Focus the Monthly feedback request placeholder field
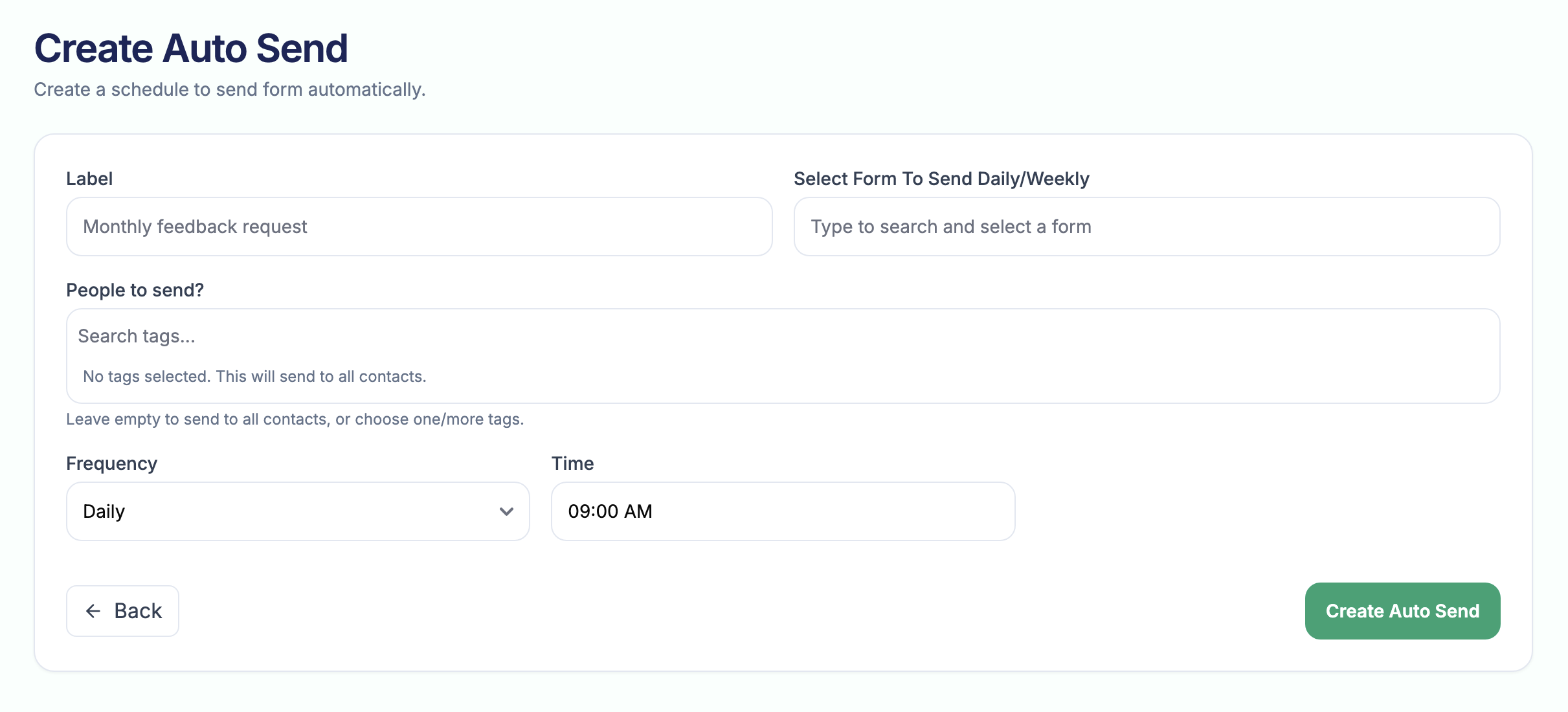The height and width of the screenshot is (712, 1568). pos(418,227)
